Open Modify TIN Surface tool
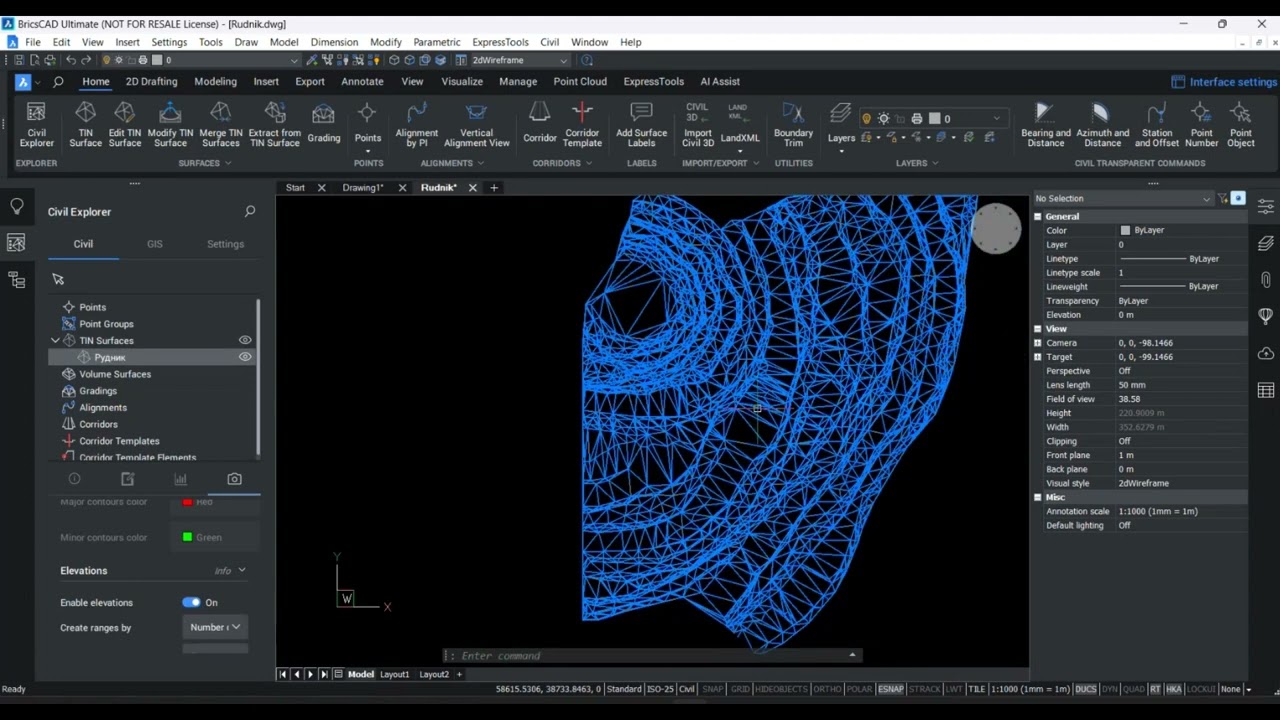 tap(170, 124)
